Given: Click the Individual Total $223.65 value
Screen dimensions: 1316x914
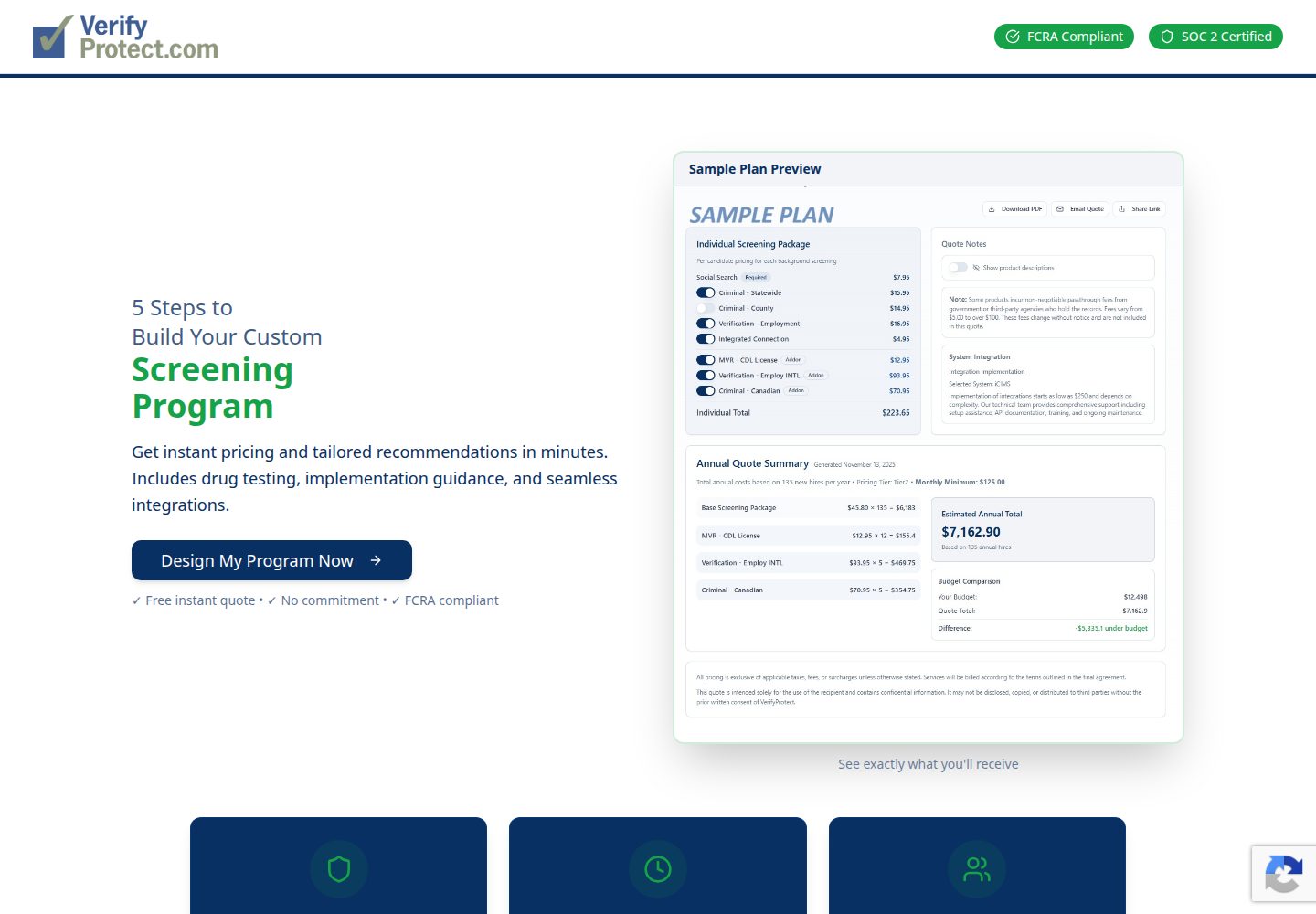Looking at the screenshot, I should 896,413.
